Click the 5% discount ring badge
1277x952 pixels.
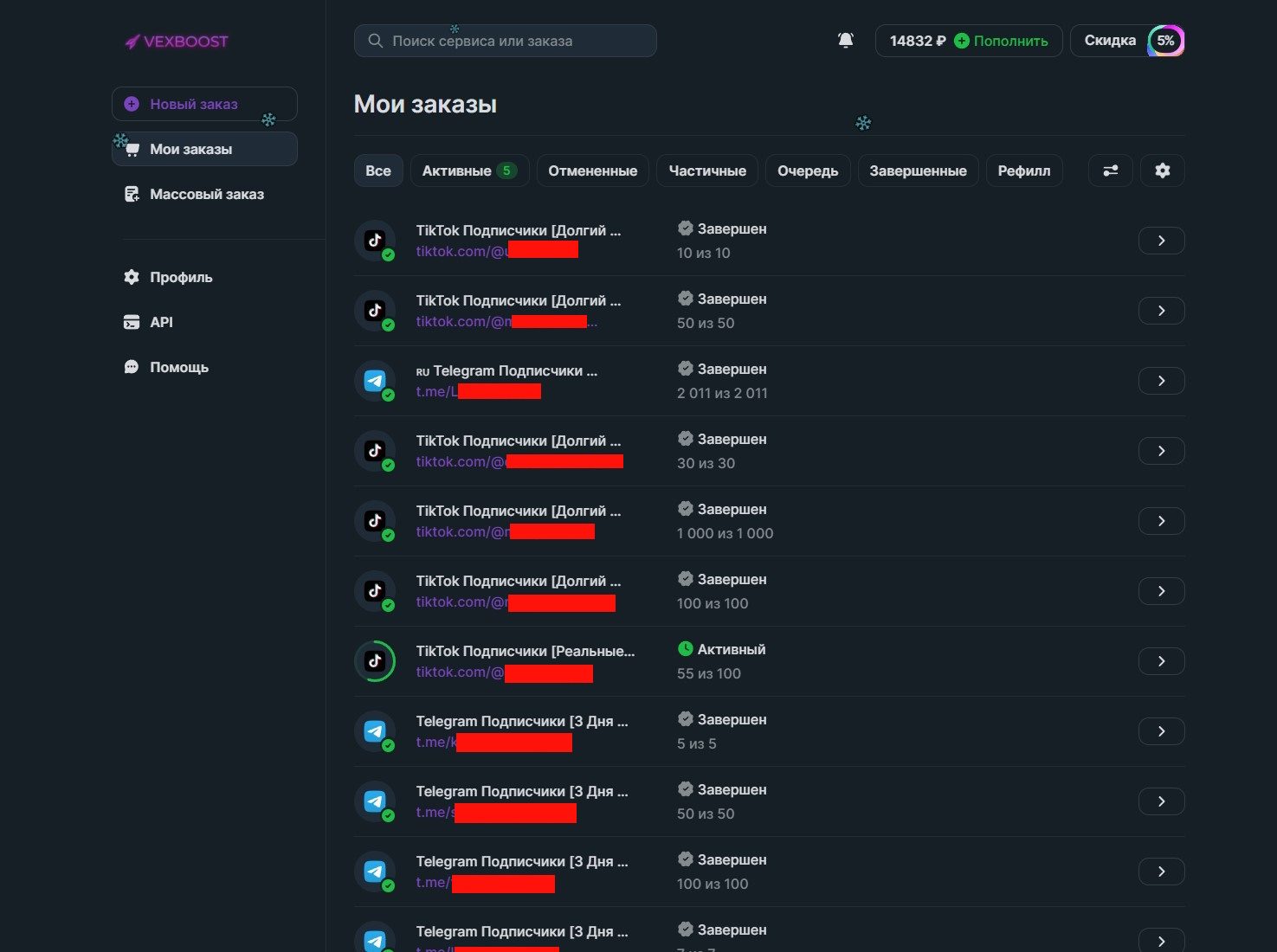point(1165,41)
